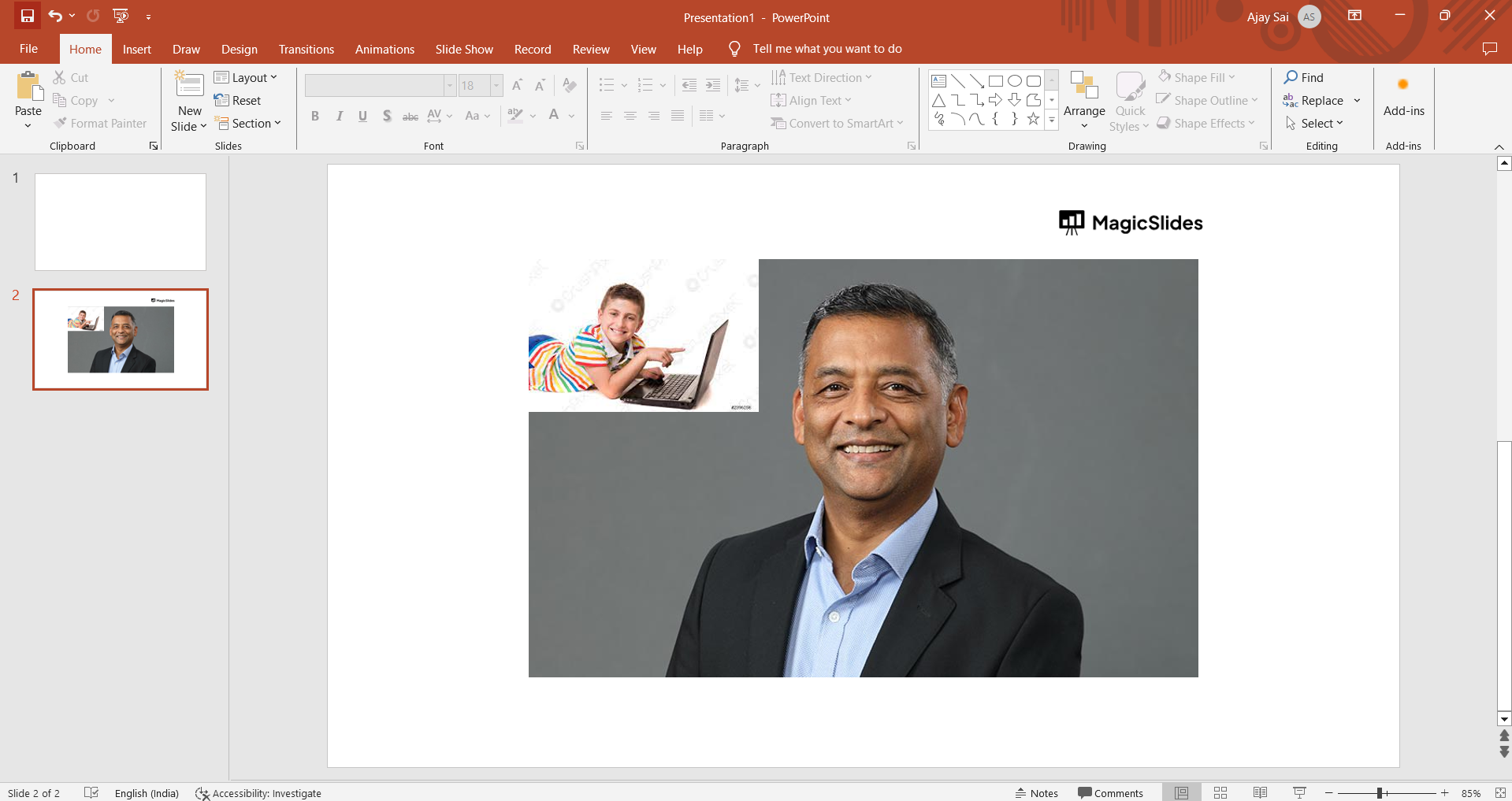Switch to the Transitions tab
Viewport: 1512px width, 801px height.
pos(306,49)
